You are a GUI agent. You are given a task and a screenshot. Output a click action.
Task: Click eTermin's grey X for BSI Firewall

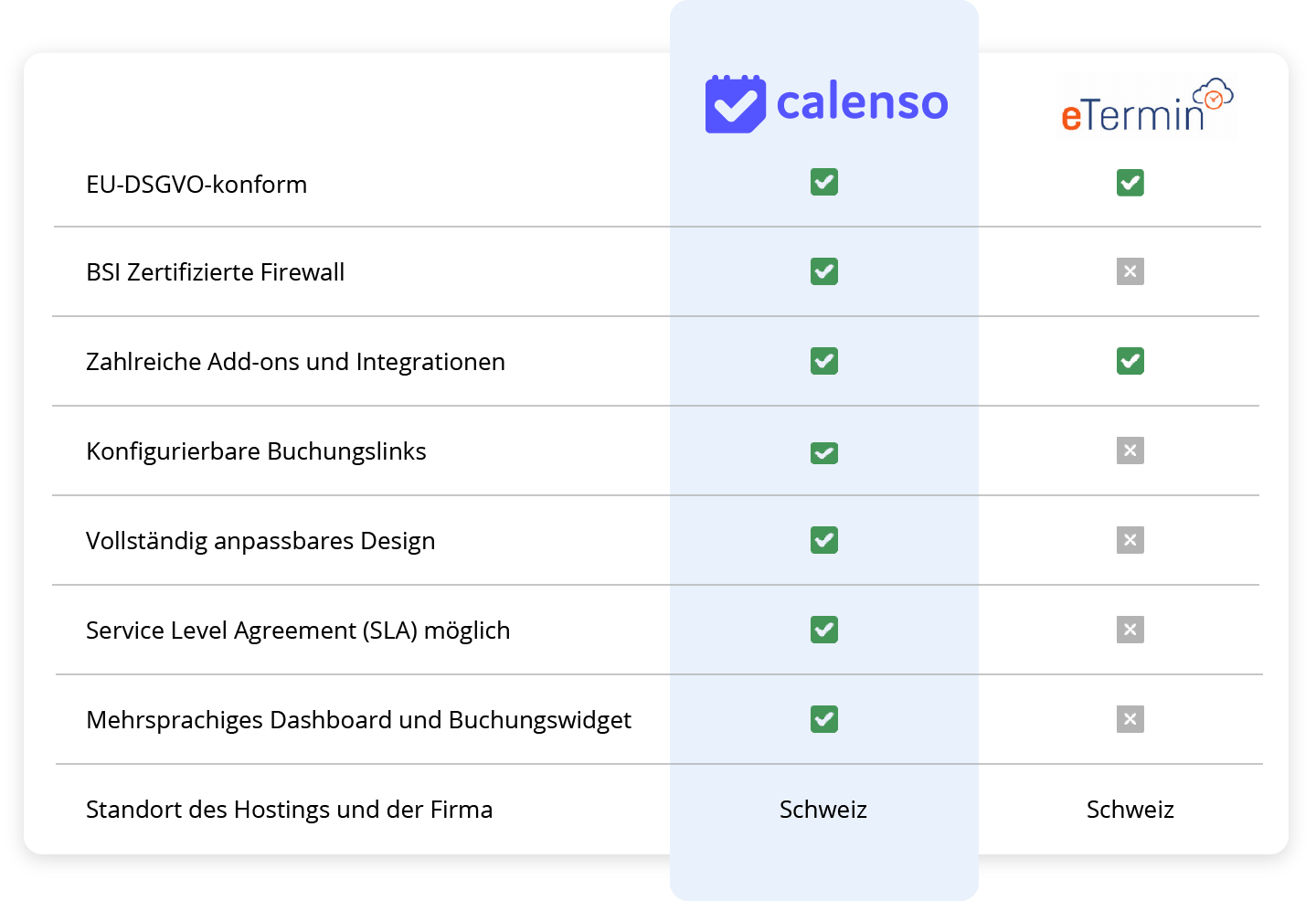pyautogui.click(x=1130, y=271)
